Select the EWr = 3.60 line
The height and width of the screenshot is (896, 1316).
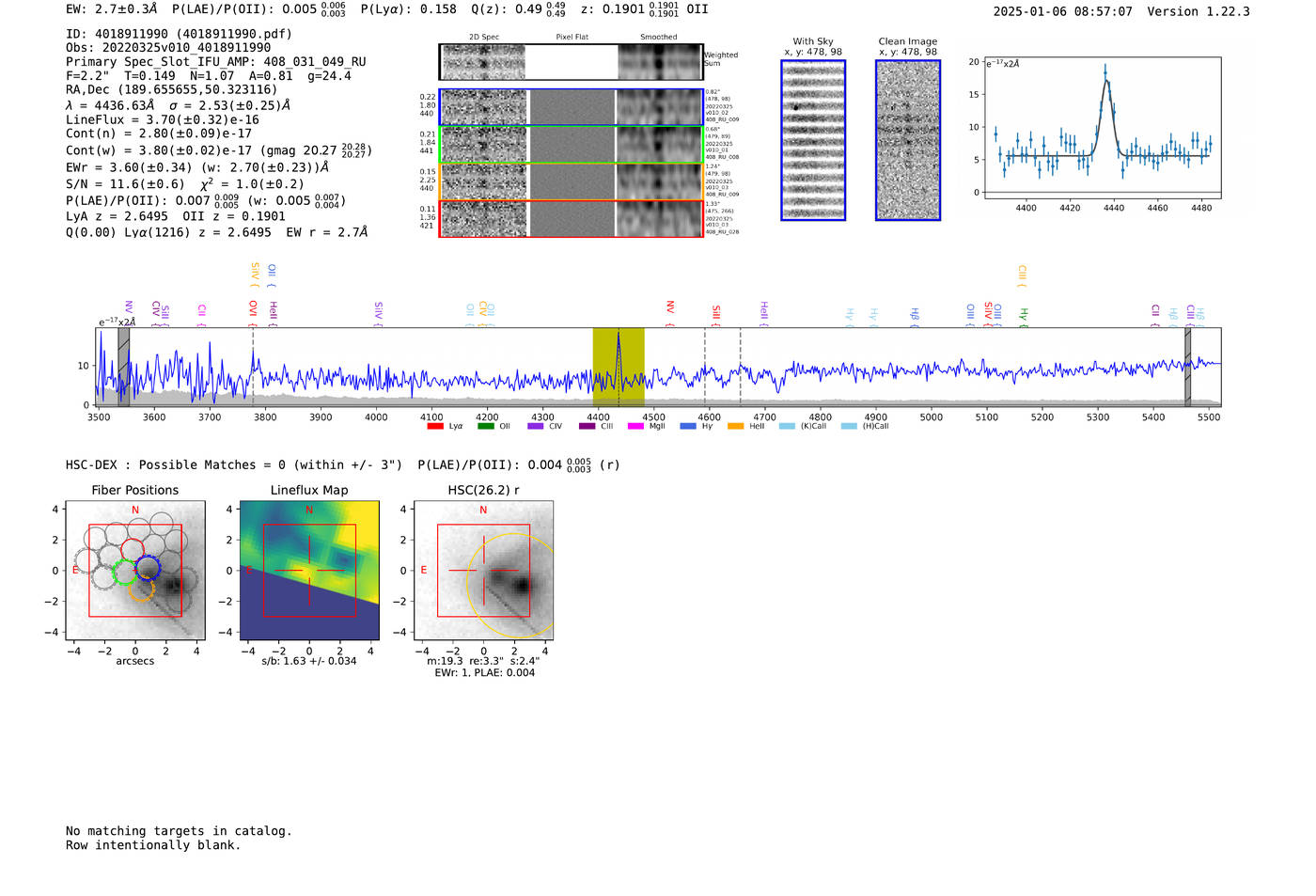click(x=197, y=167)
